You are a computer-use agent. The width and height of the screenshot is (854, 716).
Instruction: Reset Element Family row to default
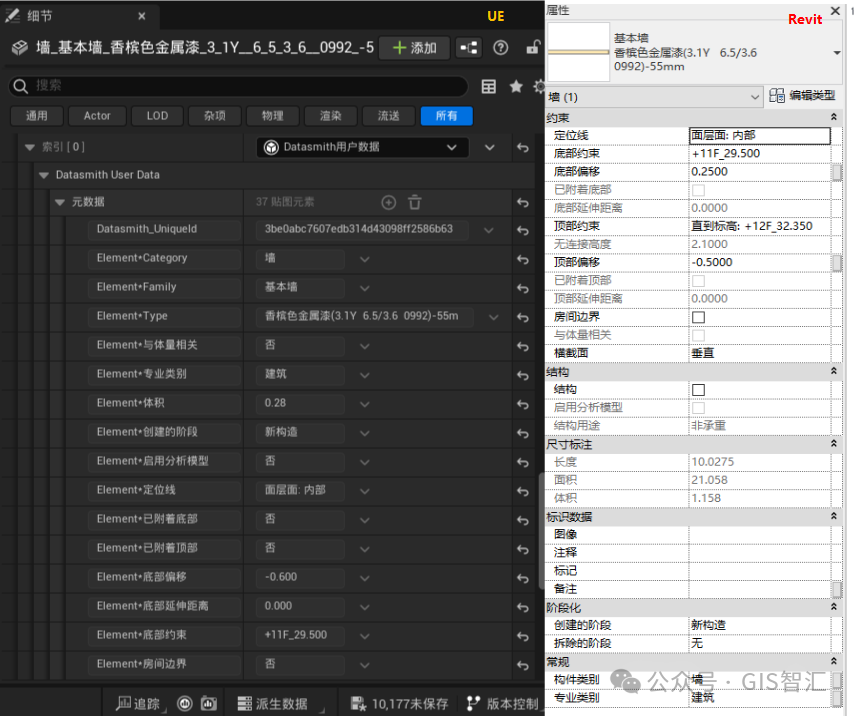[x=523, y=288]
